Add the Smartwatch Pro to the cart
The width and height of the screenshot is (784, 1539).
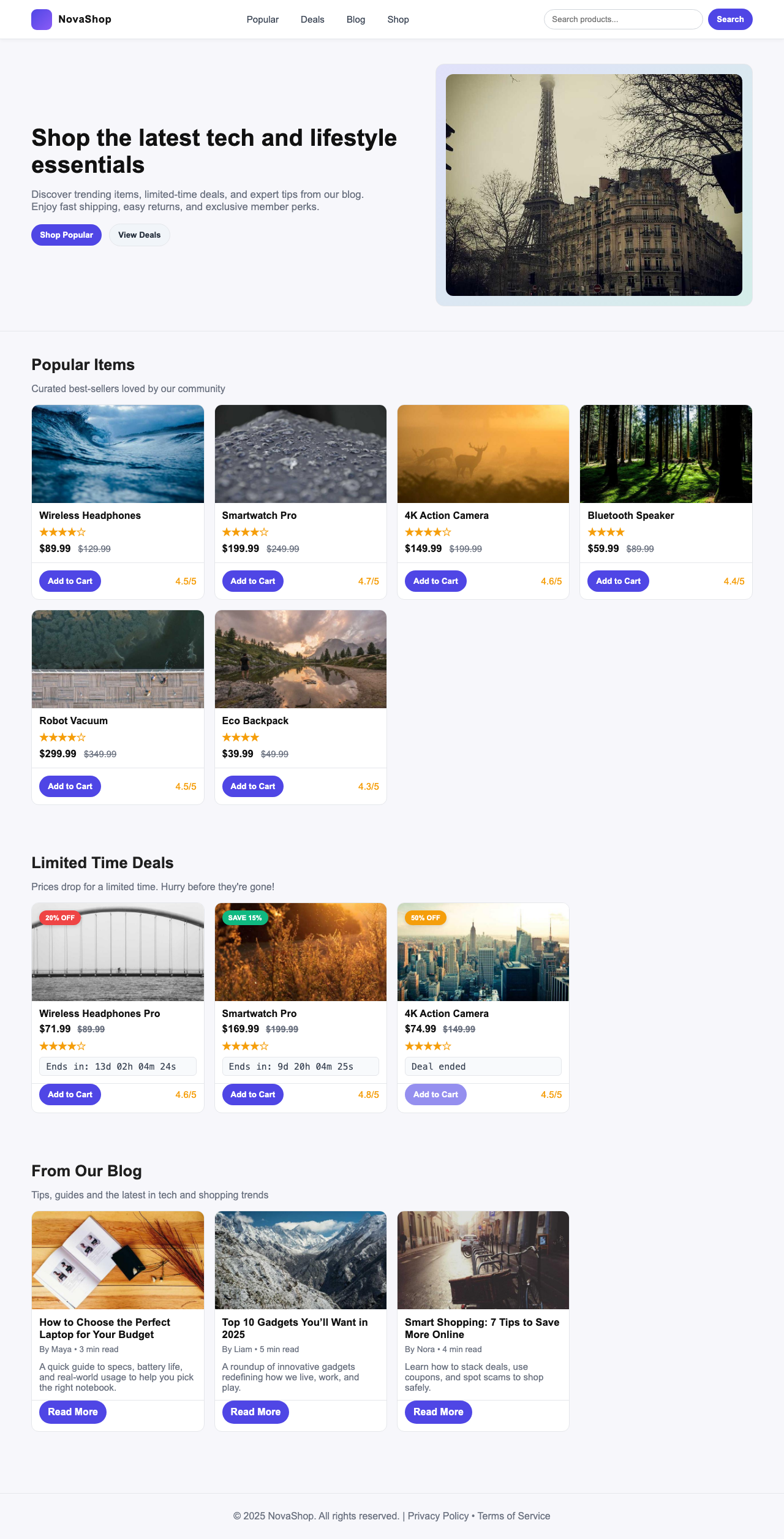coord(252,581)
